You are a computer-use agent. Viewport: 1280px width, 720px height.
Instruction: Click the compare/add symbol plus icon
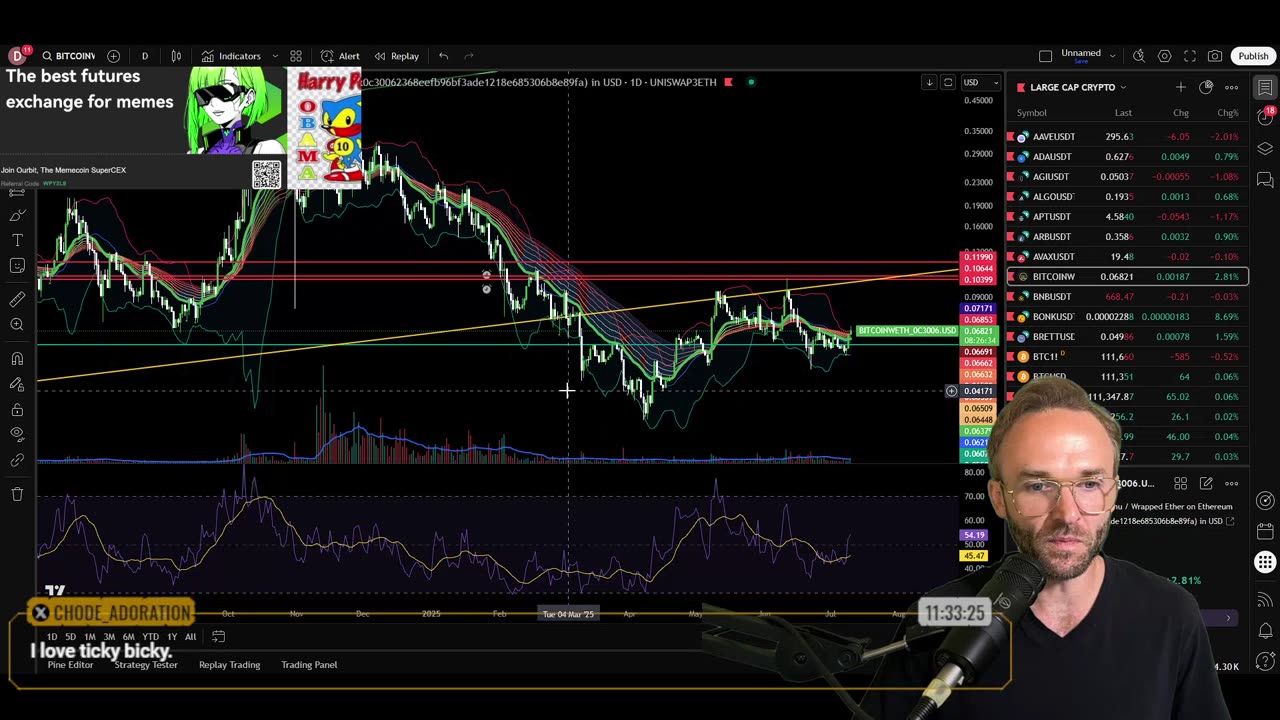(113, 56)
